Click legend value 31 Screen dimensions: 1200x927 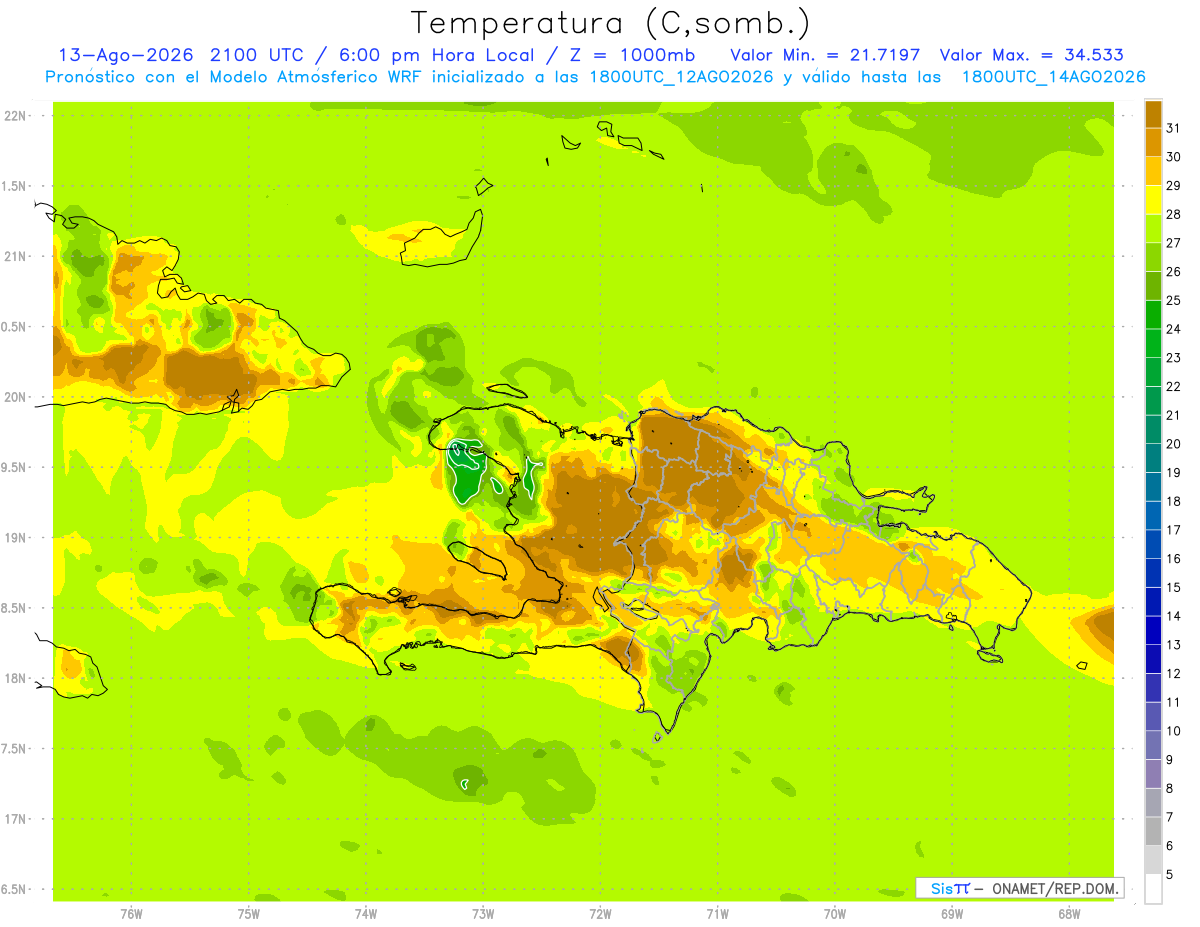(x=1174, y=128)
